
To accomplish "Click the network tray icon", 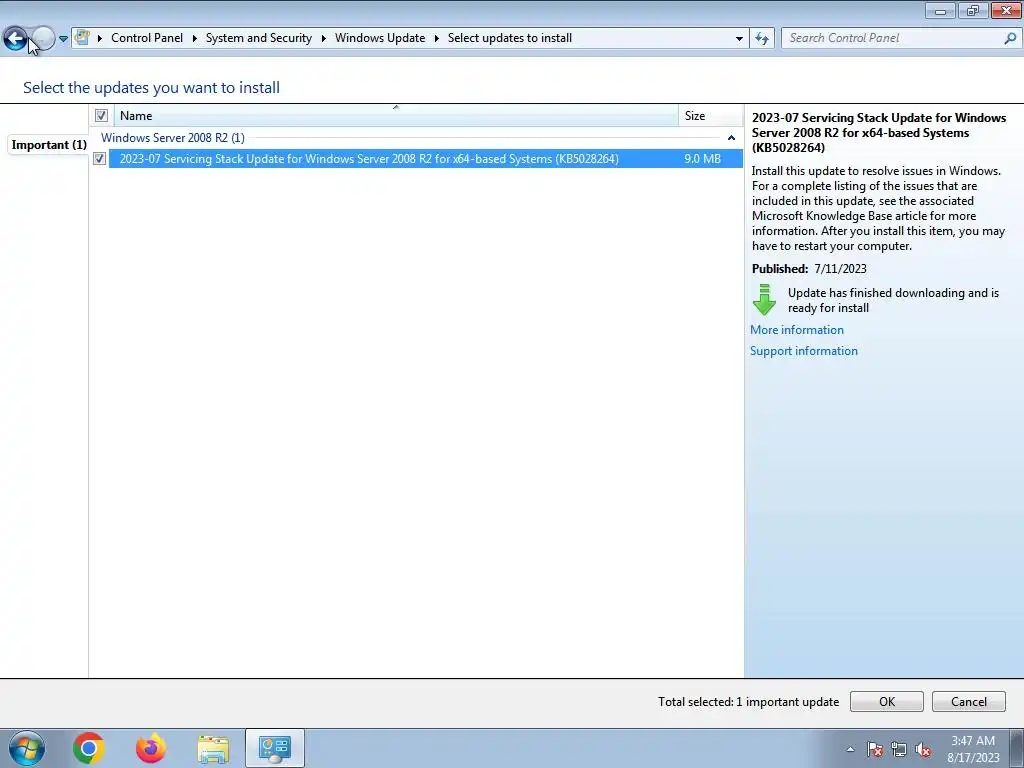I will tap(899, 749).
